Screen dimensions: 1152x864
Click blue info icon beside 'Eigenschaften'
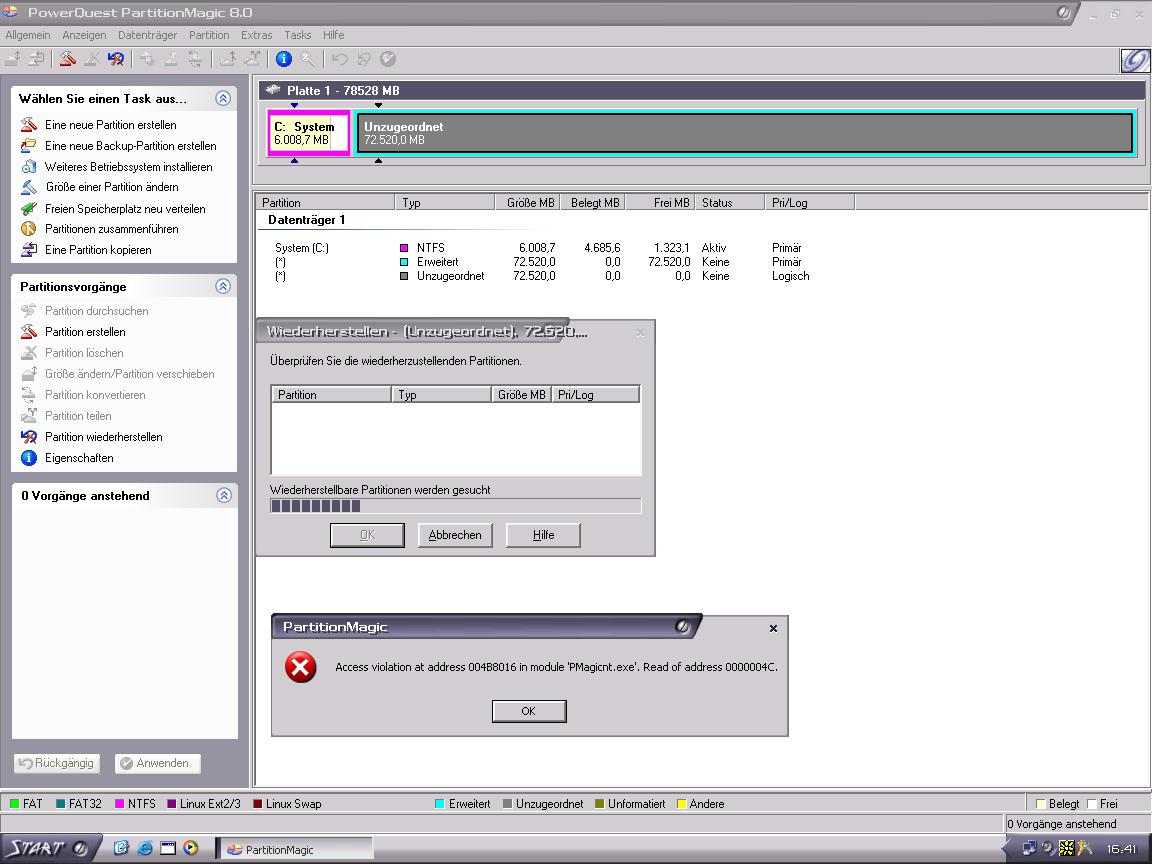pos(29,458)
